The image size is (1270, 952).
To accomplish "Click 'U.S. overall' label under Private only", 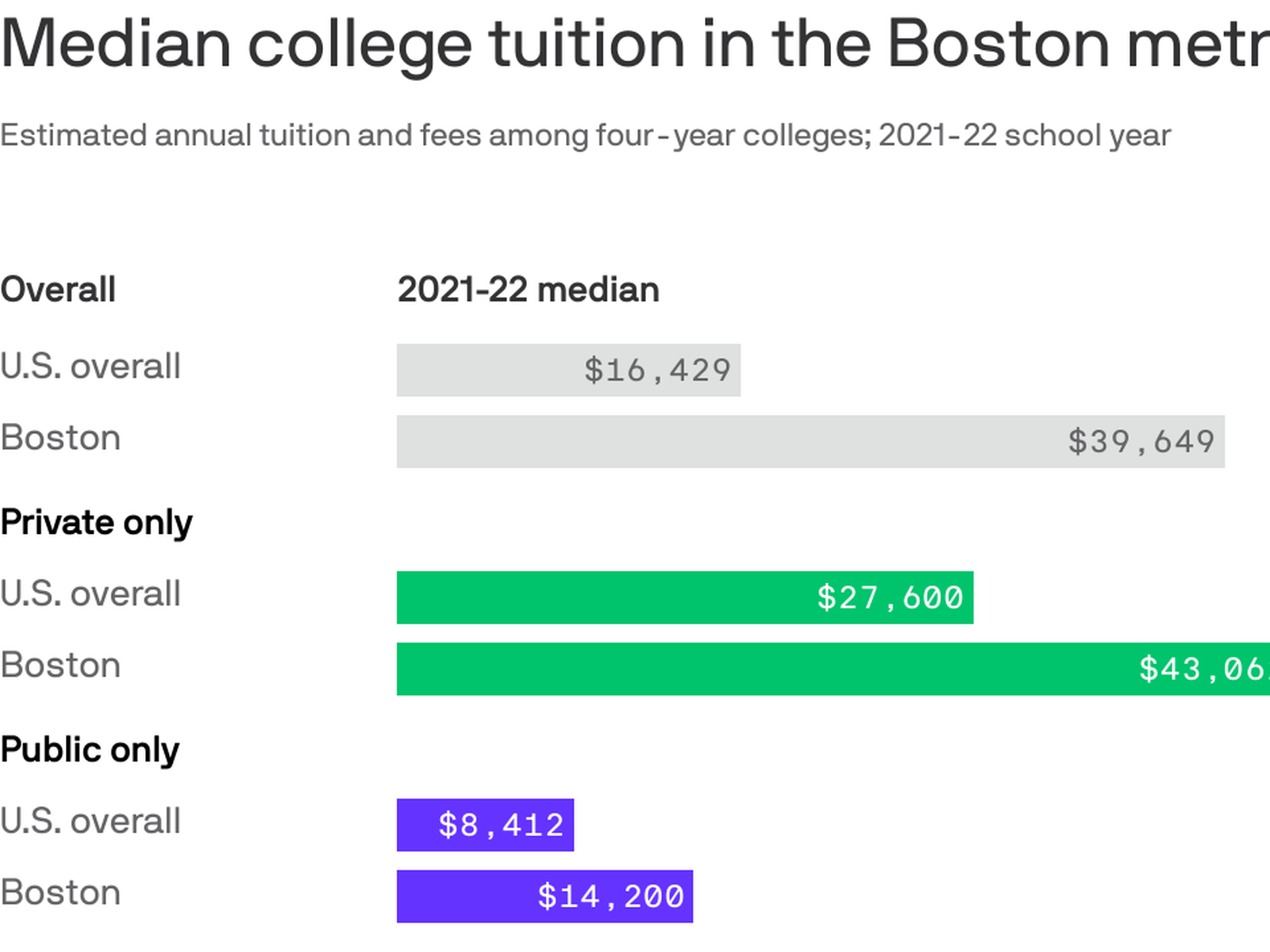I will tap(90, 594).
